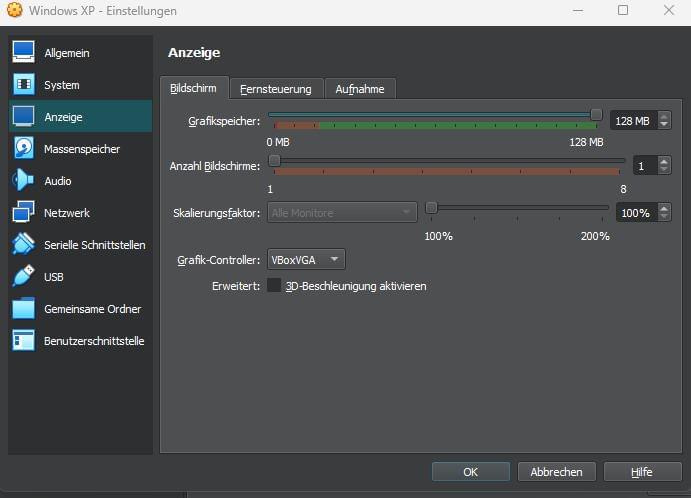
Task: Open the Grafik-Controller VBoxVGA dropdown
Action: tap(306, 260)
